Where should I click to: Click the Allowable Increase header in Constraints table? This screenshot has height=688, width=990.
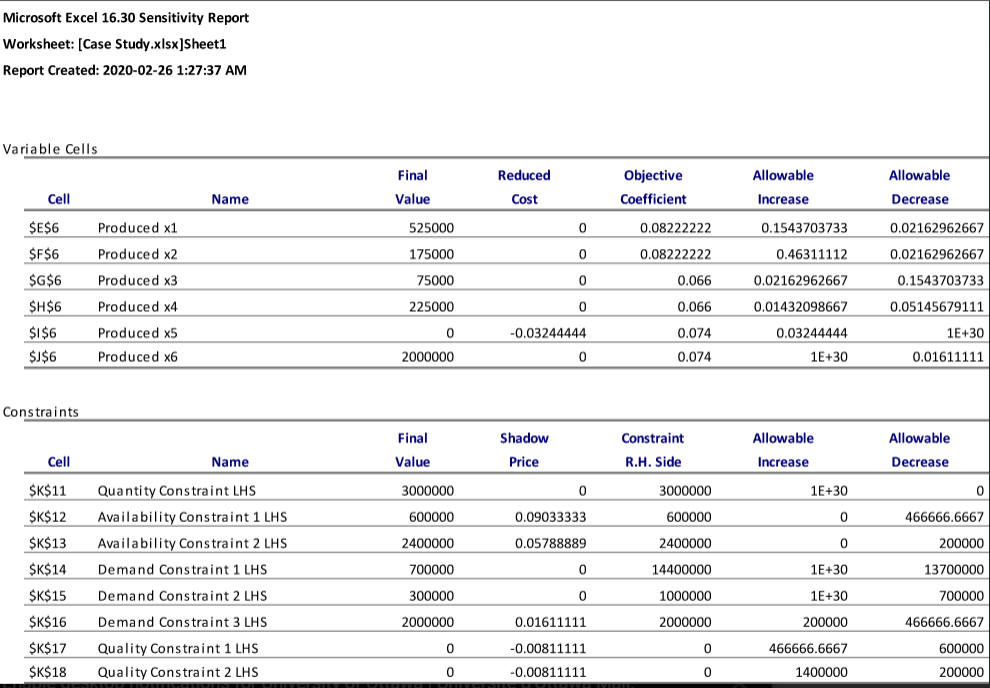pos(783,450)
